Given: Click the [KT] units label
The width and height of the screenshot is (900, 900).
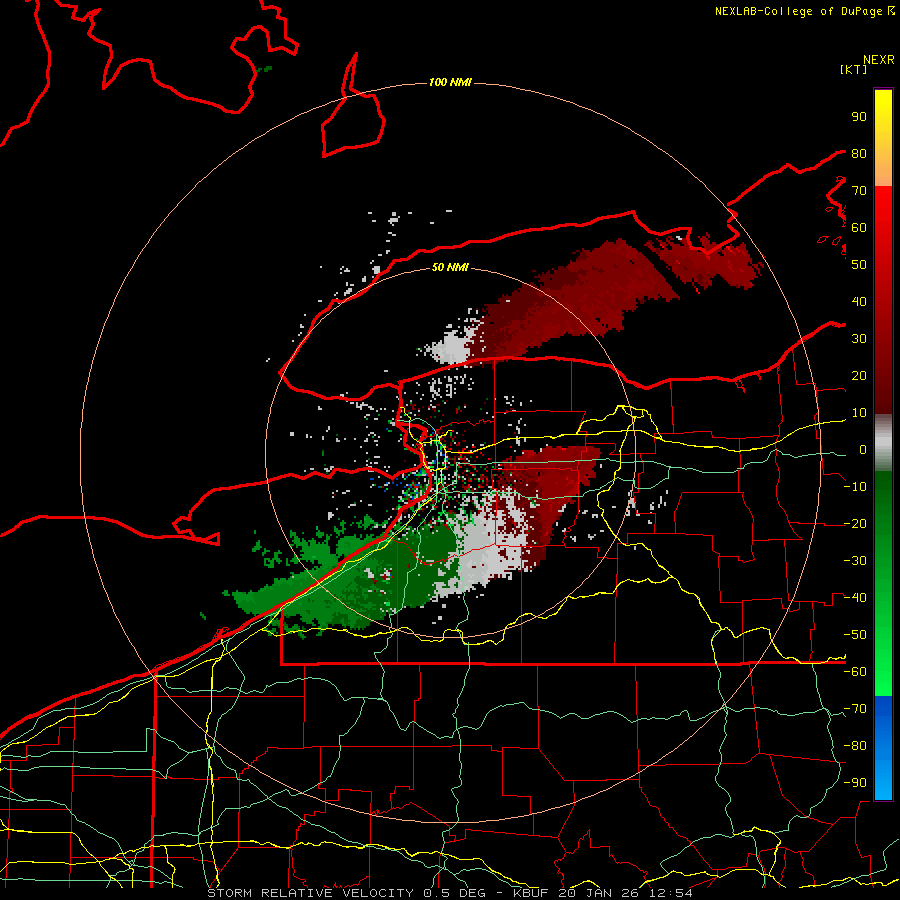Looking at the screenshot, I should point(854,69).
